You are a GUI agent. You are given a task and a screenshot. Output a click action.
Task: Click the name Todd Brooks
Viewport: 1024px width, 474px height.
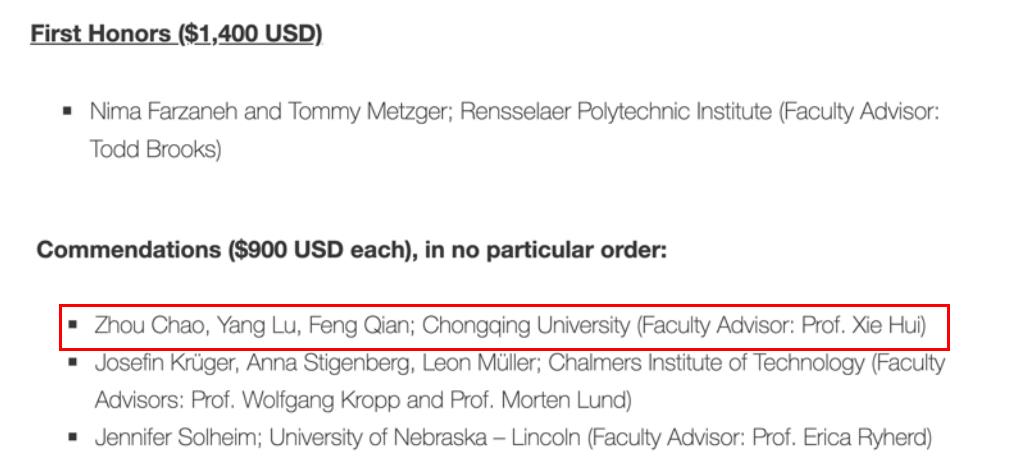click(x=153, y=150)
